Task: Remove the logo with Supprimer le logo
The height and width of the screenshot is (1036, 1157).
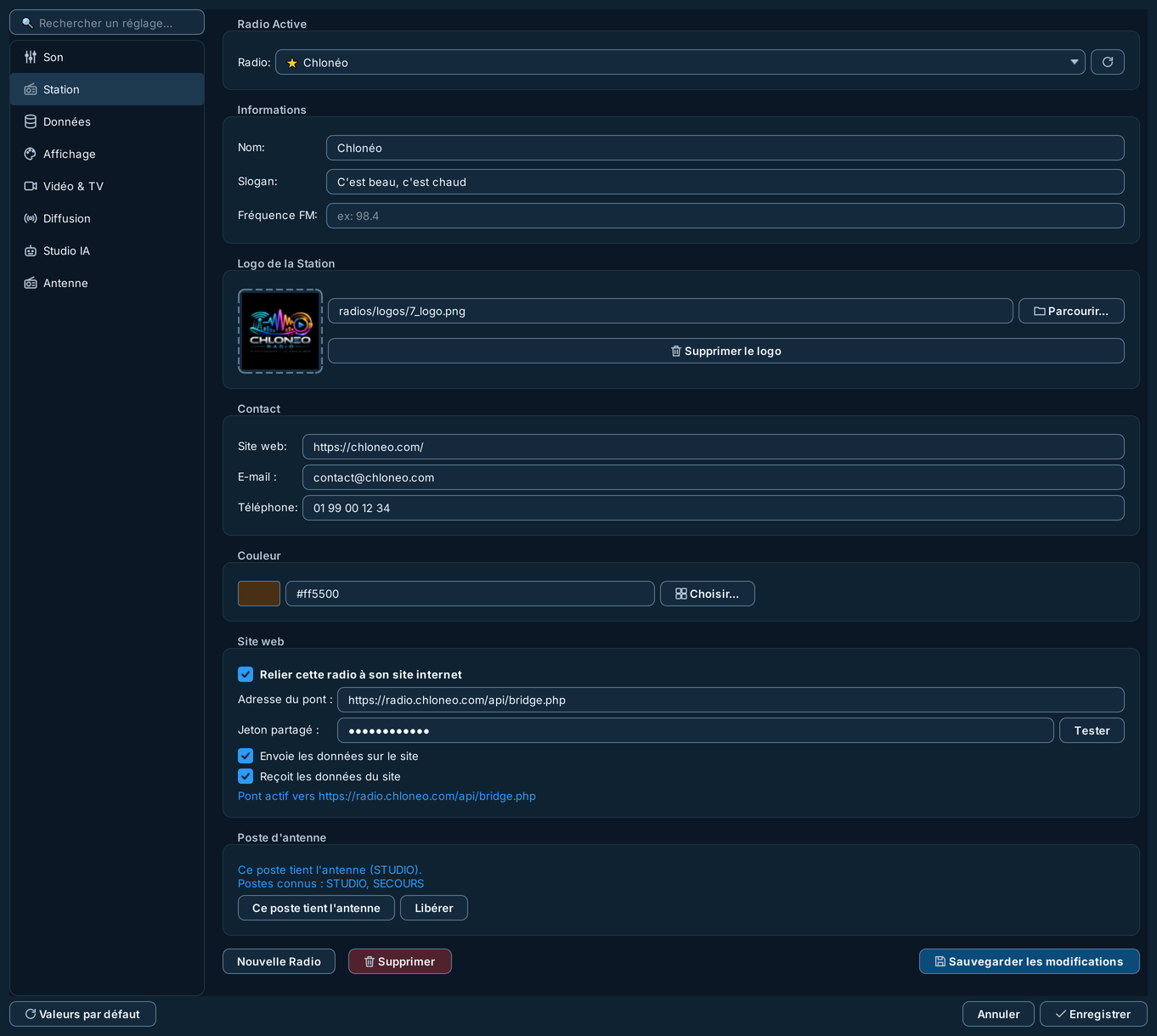Action: click(725, 351)
